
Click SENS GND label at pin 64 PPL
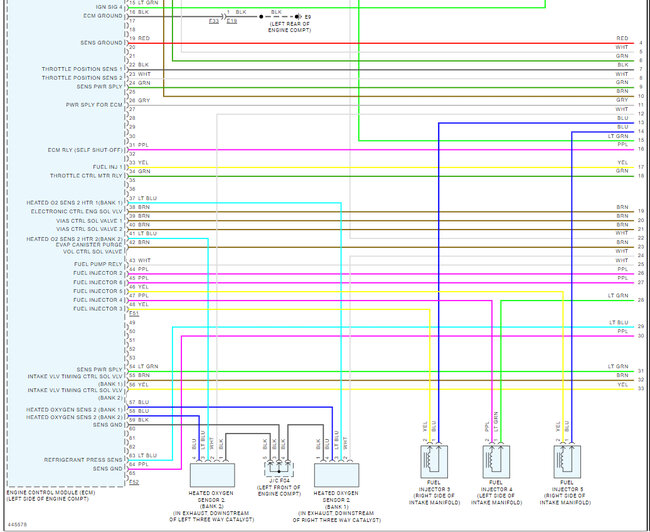pyautogui.click(x=108, y=469)
